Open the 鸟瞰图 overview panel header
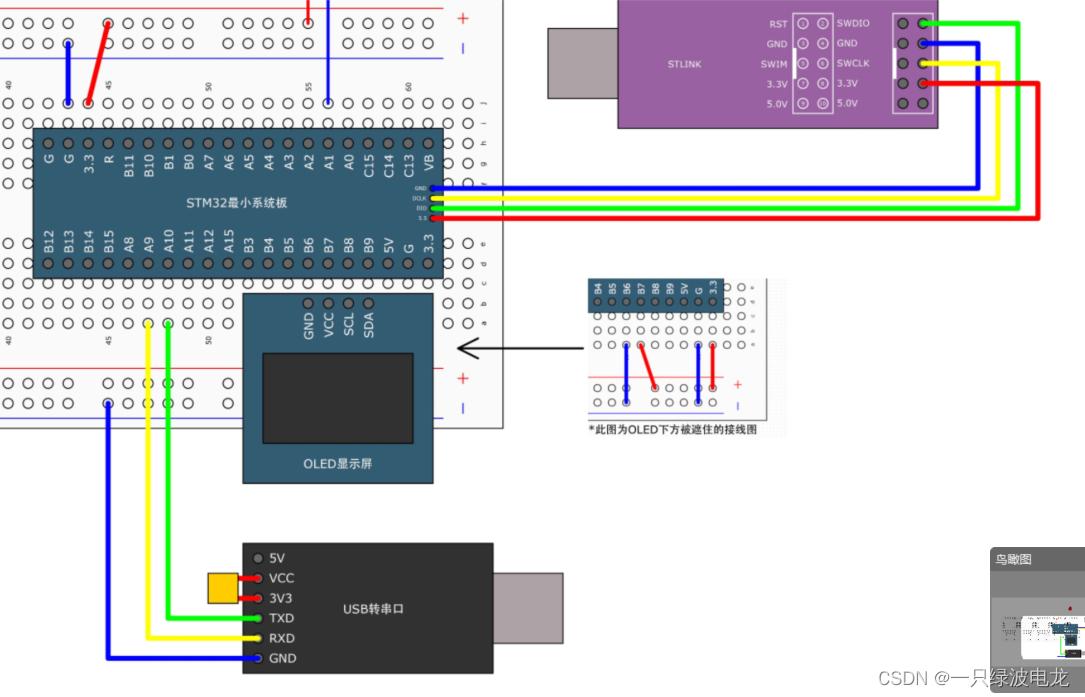This screenshot has height=697, width=1085. (x=1012, y=559)
